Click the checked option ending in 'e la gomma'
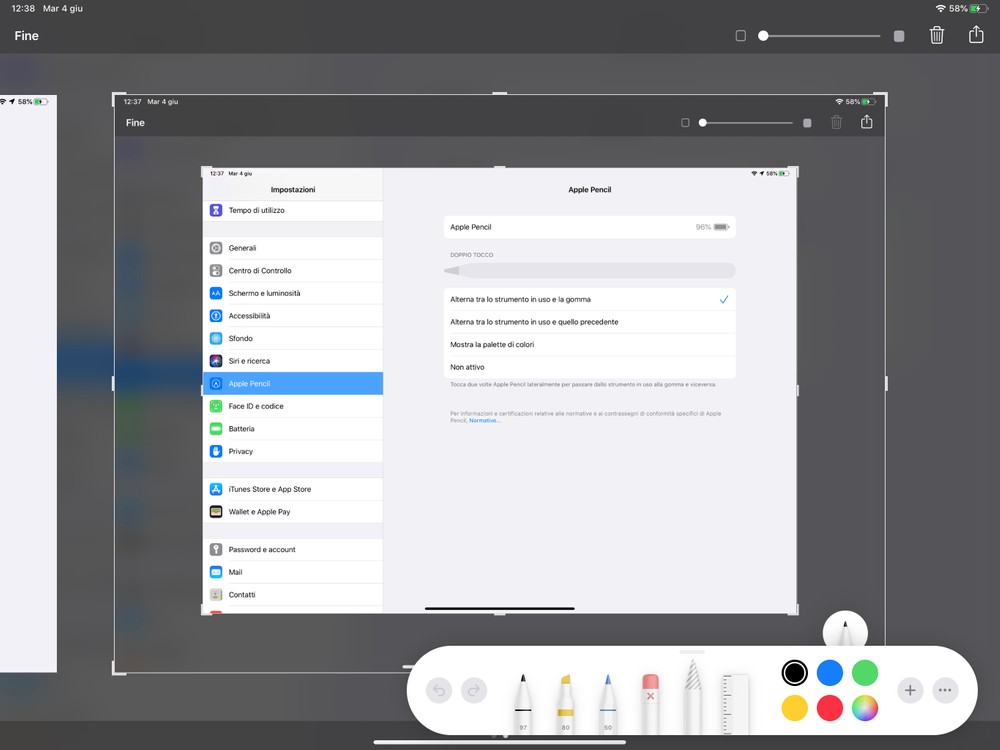This screenshot has height=750, width=1000. (590, 299)
